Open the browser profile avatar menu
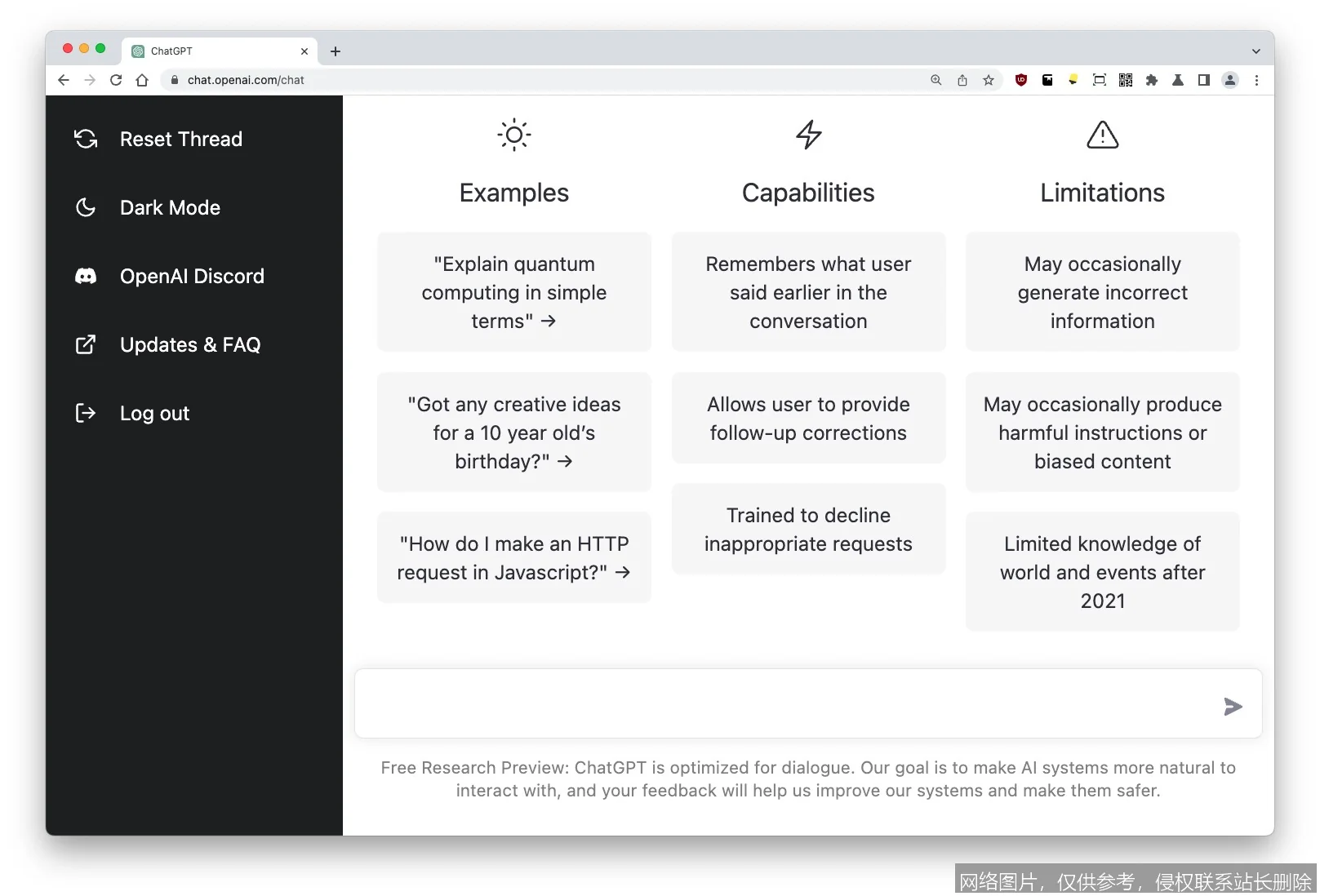The height and width of the screenshot is (896, 1320). (x=1230, y=80)
